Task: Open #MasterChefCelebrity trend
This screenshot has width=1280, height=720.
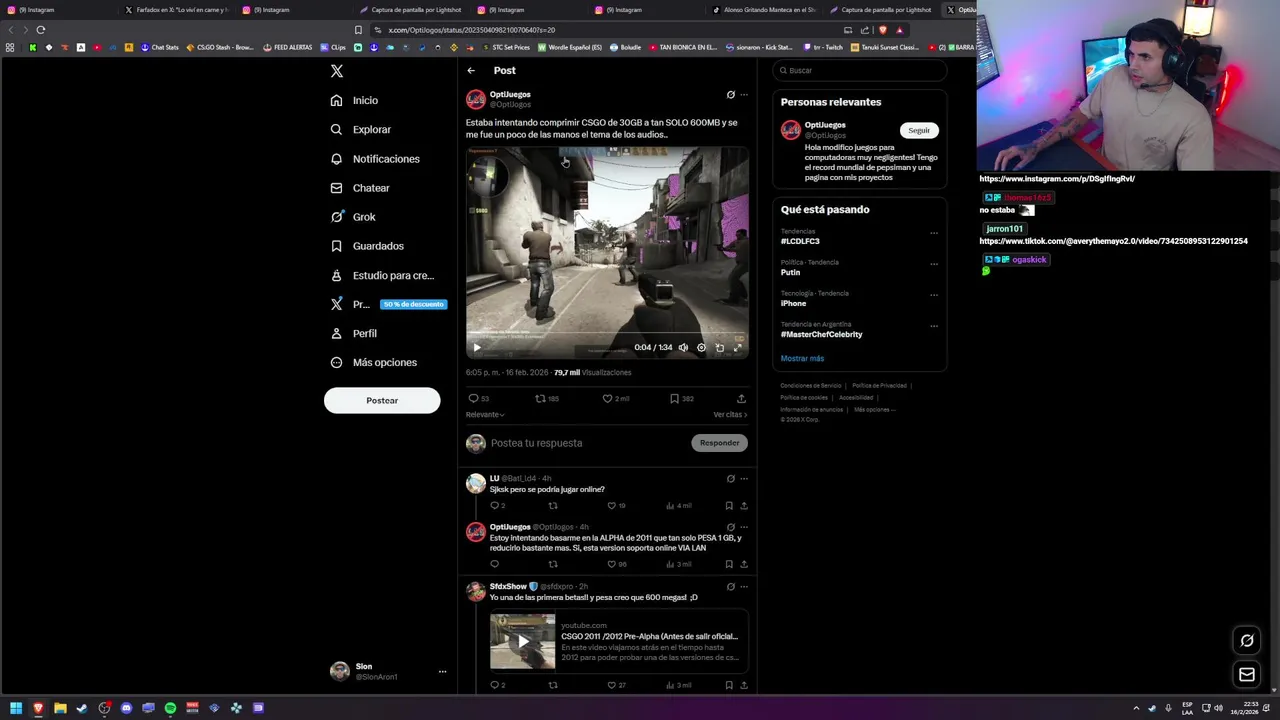Action: pyautogui.click(x=821, y=334)
